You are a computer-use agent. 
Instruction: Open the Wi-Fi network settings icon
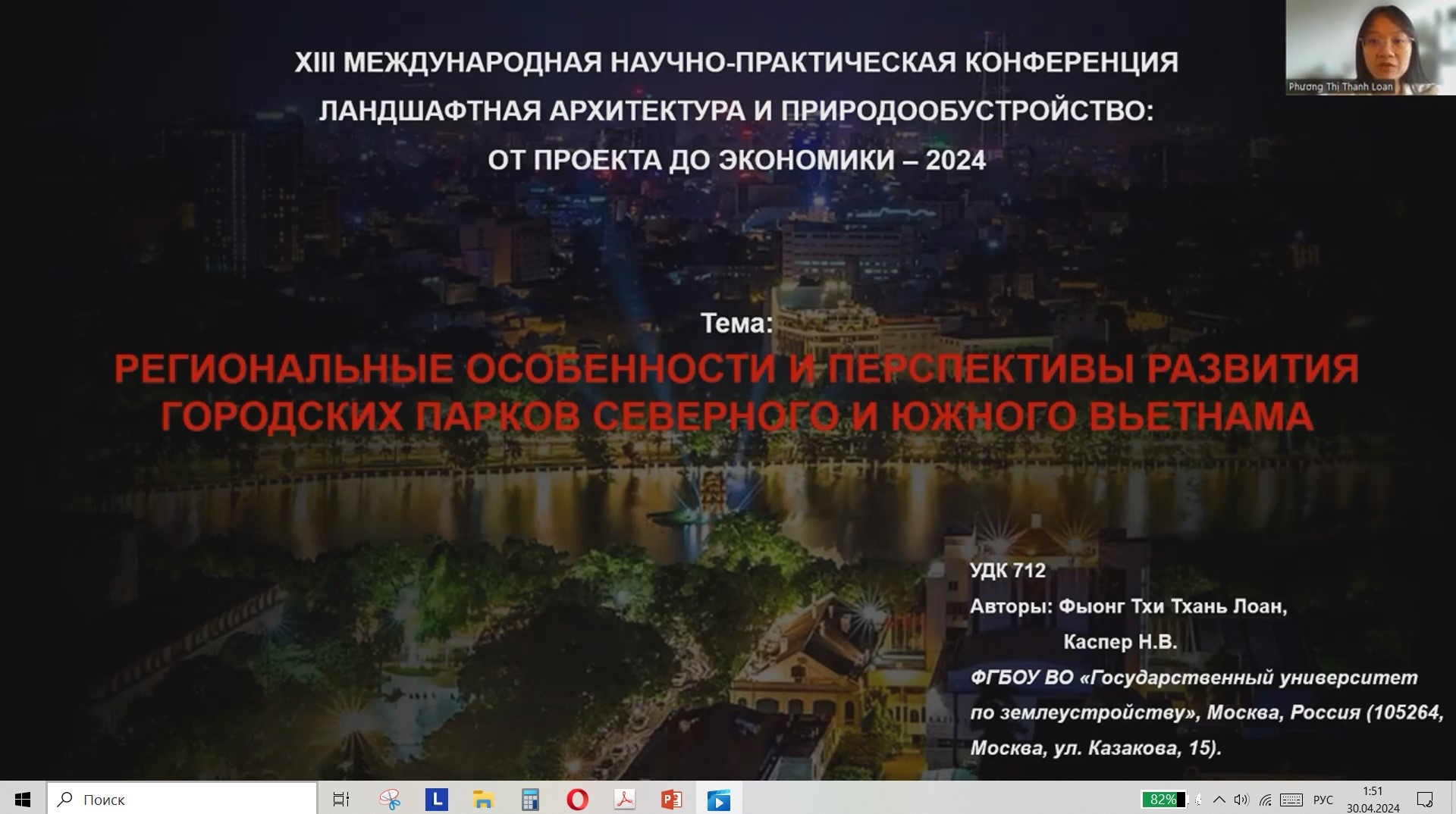click(x=1265, y=799)
